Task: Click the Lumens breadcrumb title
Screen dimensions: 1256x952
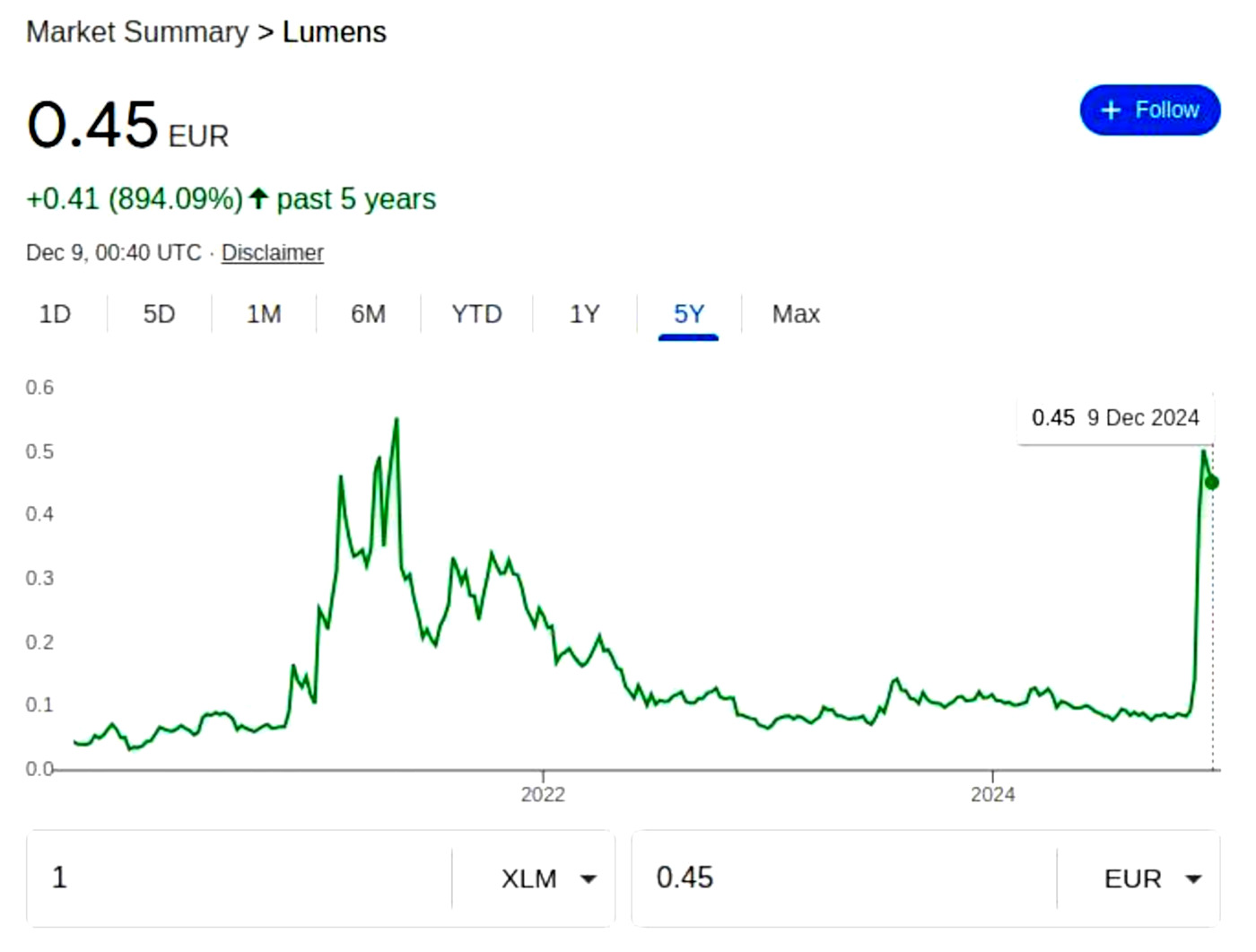Action: coord(334,32)
